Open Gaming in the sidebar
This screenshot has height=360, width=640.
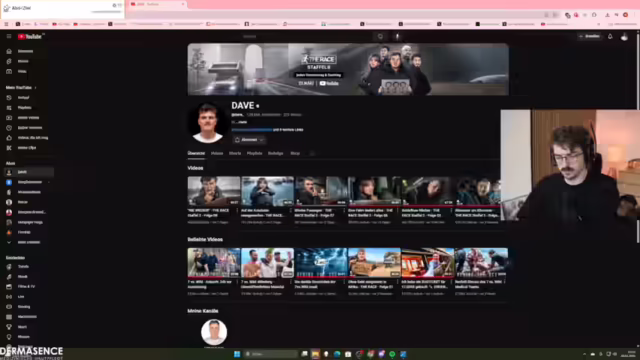pos(25,307)
